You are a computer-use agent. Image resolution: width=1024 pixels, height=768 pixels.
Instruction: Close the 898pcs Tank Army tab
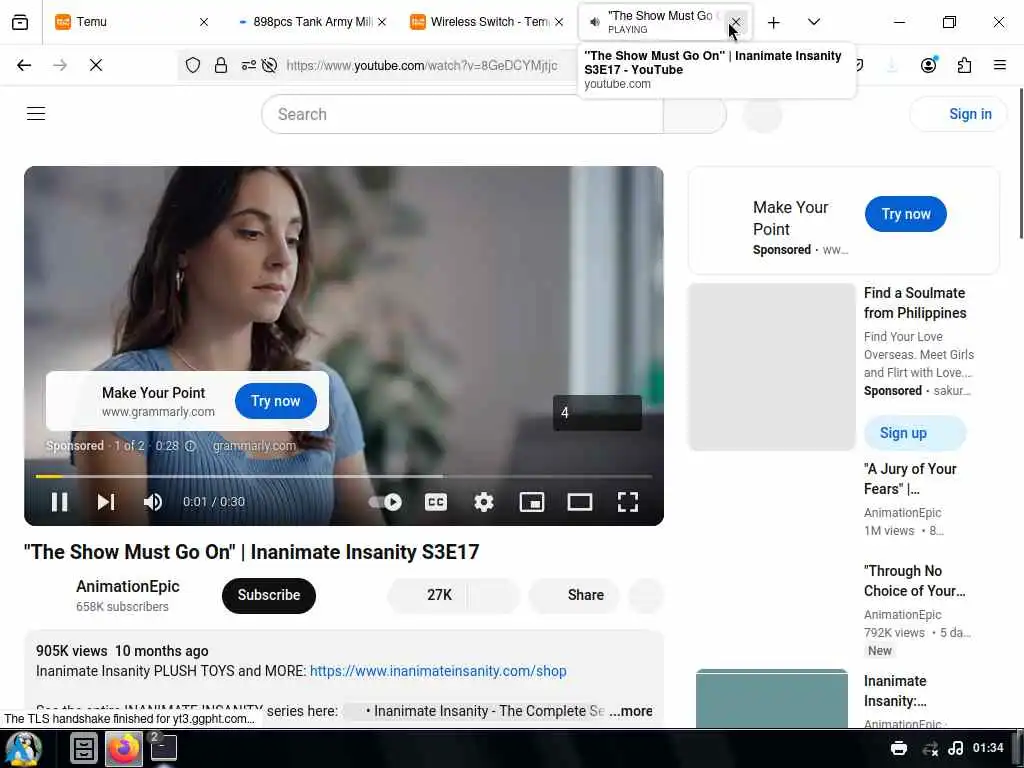click(382, 22)
